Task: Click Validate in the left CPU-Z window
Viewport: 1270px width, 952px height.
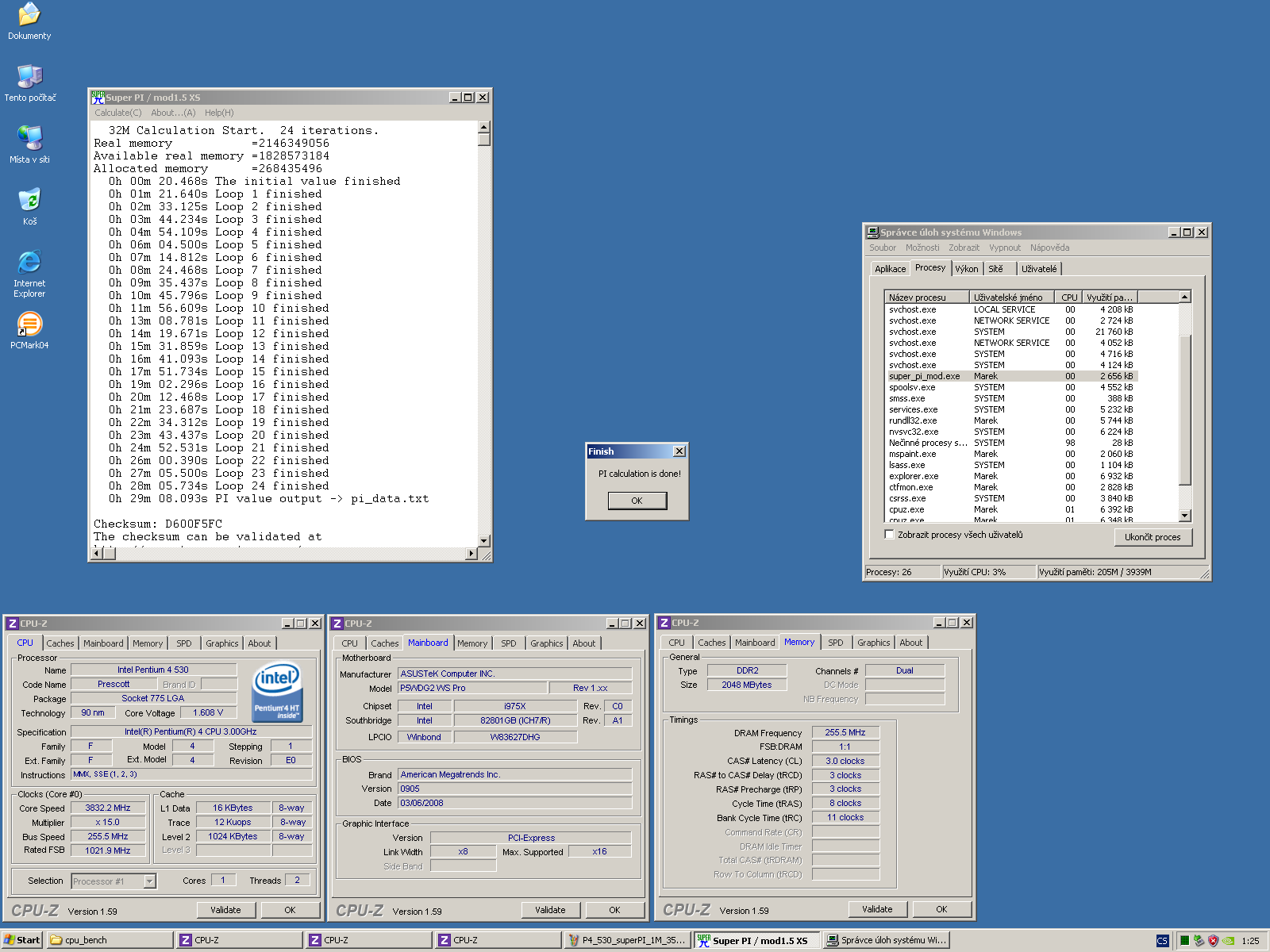Action: pyautogui.click(x=225, y=910)
